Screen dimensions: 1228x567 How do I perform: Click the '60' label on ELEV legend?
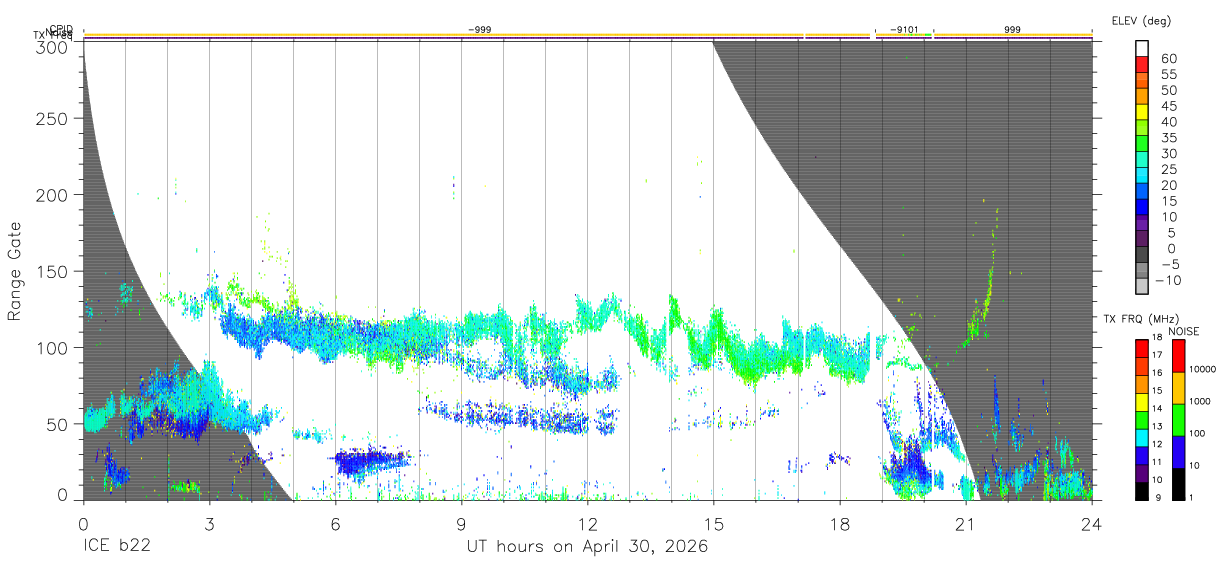1169,59
